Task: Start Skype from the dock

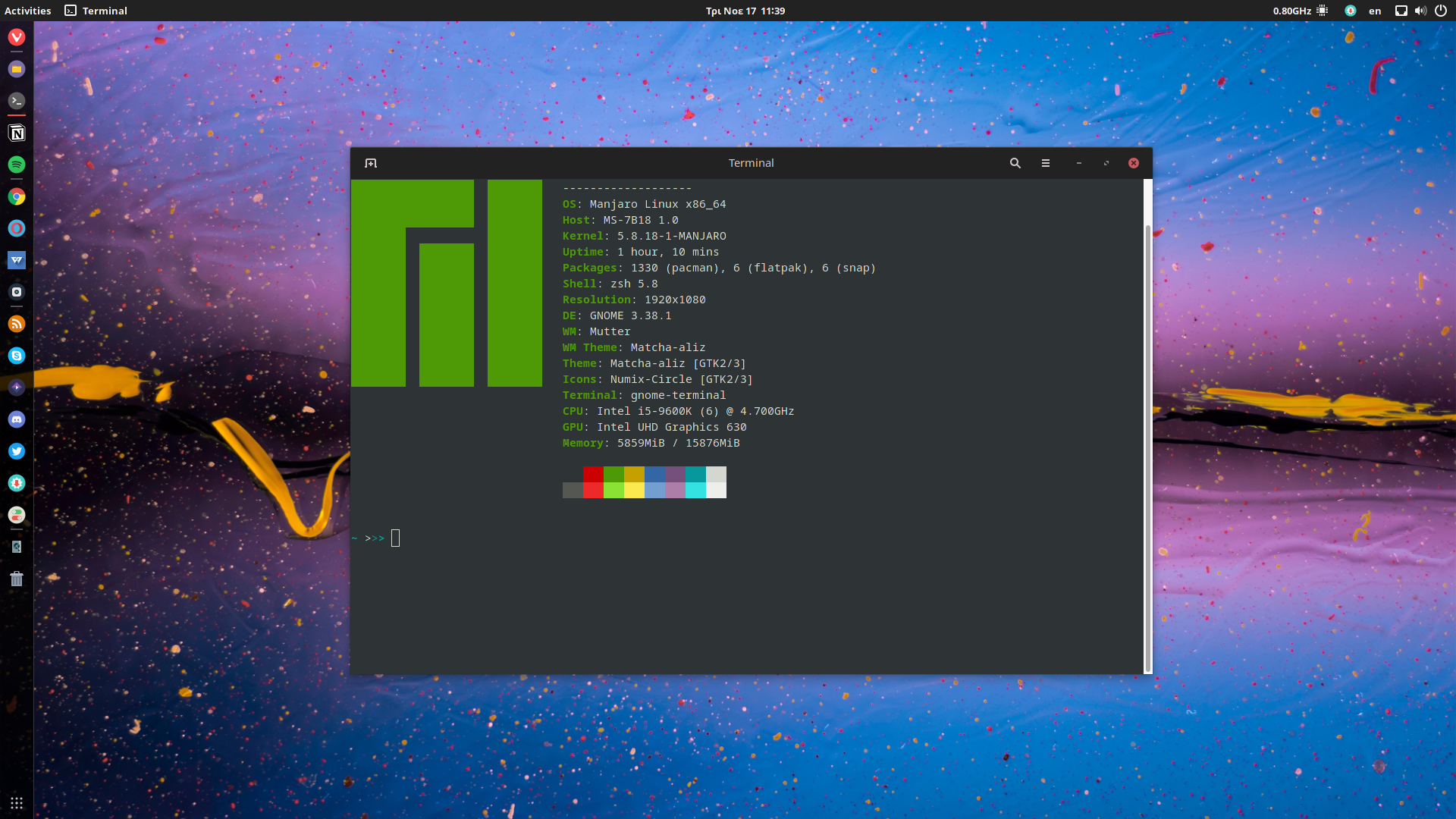Action: pyautogui.click(x=17, y=356)
